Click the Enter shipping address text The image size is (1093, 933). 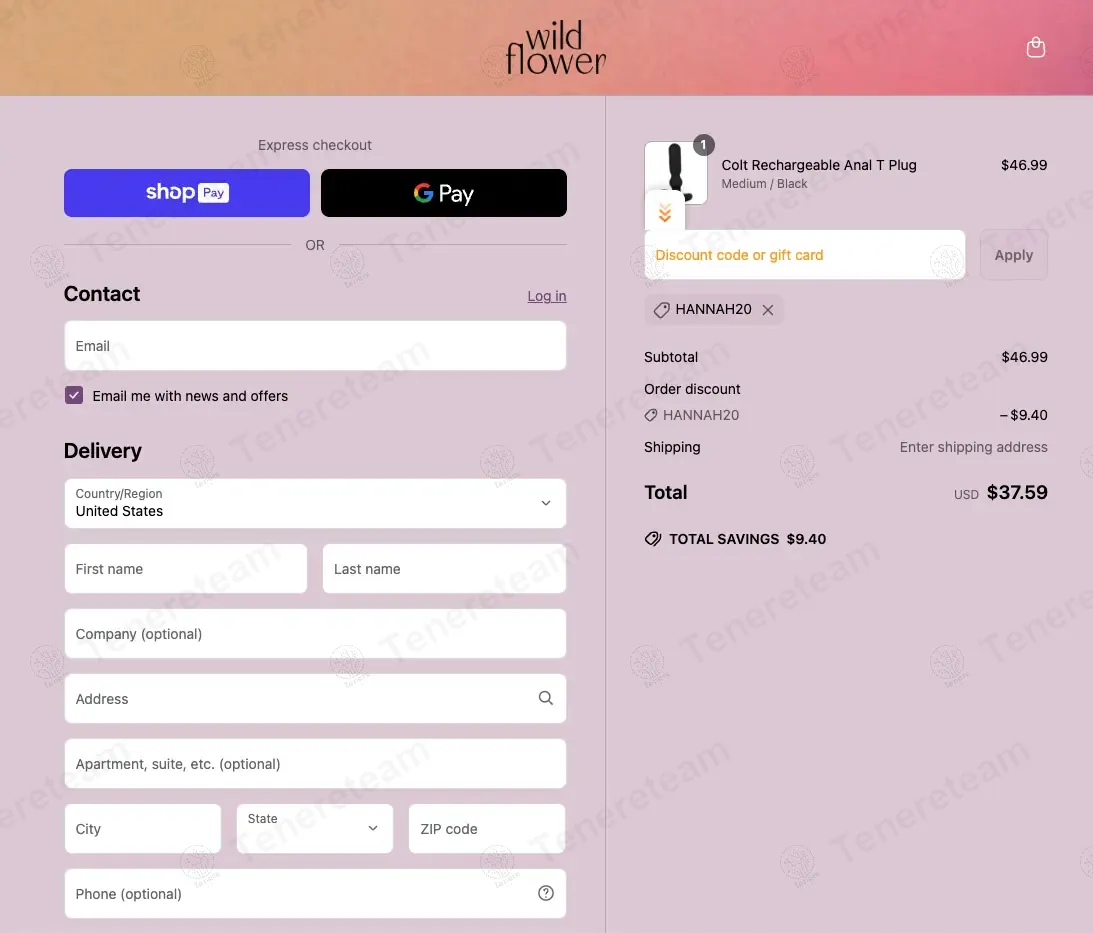(973, 447)
